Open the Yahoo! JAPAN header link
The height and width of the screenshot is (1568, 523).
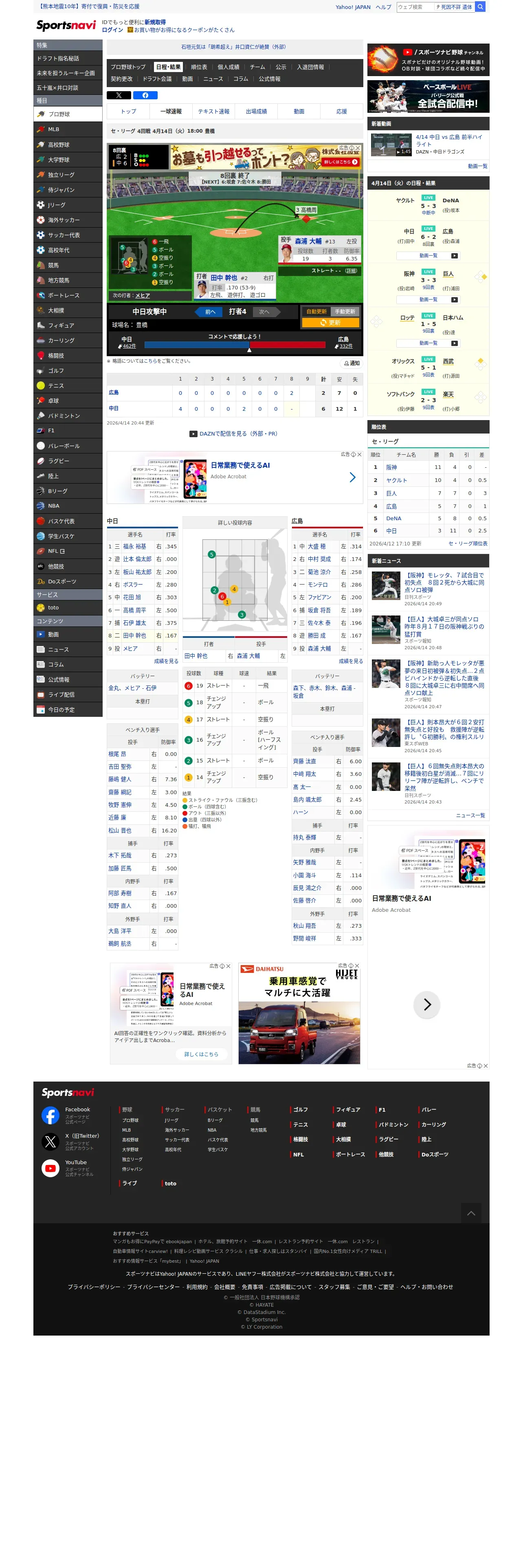(353, 7)
